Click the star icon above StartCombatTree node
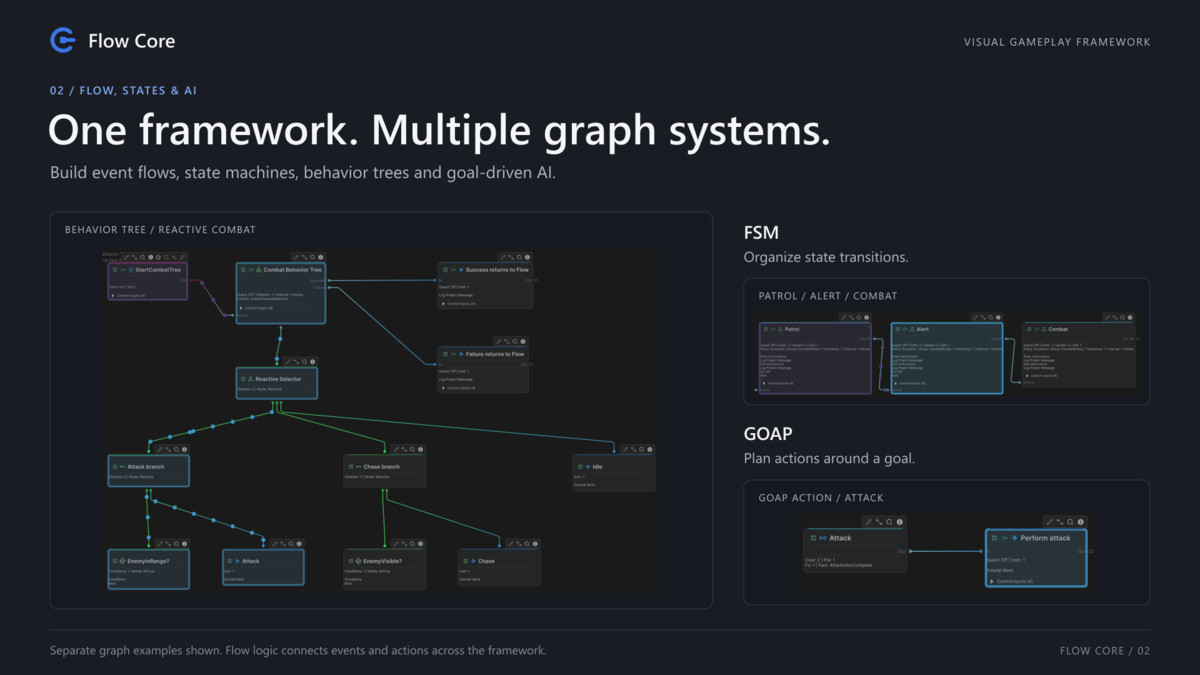The height and width of the screenshot is (675, 1200). 158,257
